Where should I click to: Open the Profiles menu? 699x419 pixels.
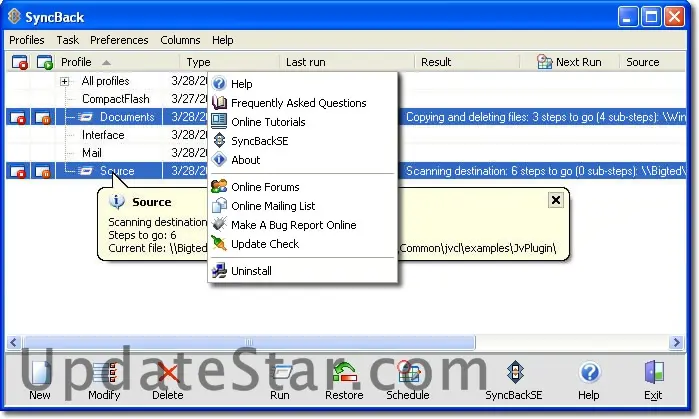point(27,40)
